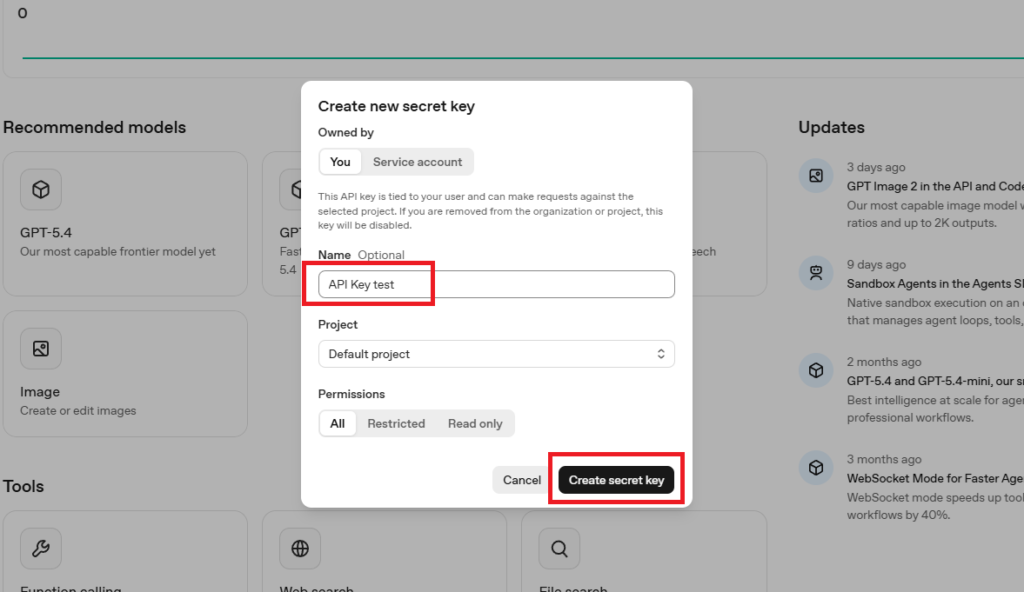Click the API key Name input field
The width and height of the screenshot is (1024, 592).
[x=496, y=284]
